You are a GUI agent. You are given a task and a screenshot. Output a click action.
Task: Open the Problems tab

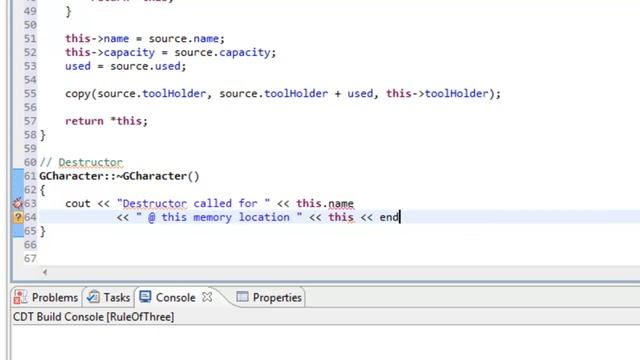tap(46, 298)
